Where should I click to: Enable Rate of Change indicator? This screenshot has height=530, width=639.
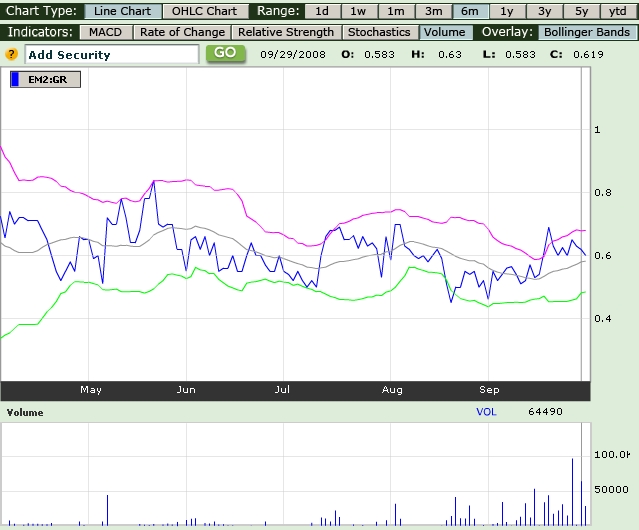point(182,32)
